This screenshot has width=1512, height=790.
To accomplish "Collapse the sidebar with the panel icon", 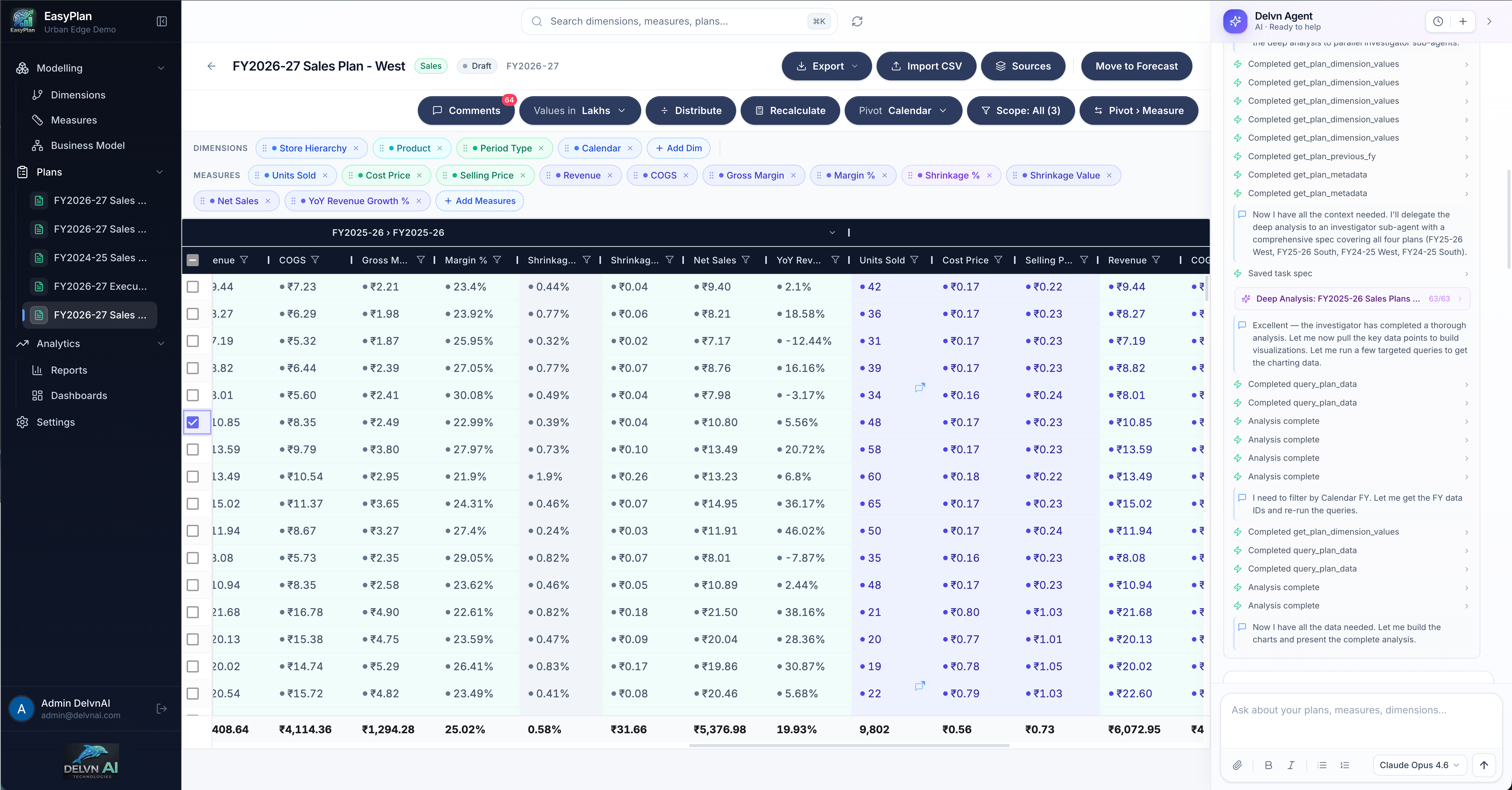I will point(162,22).
